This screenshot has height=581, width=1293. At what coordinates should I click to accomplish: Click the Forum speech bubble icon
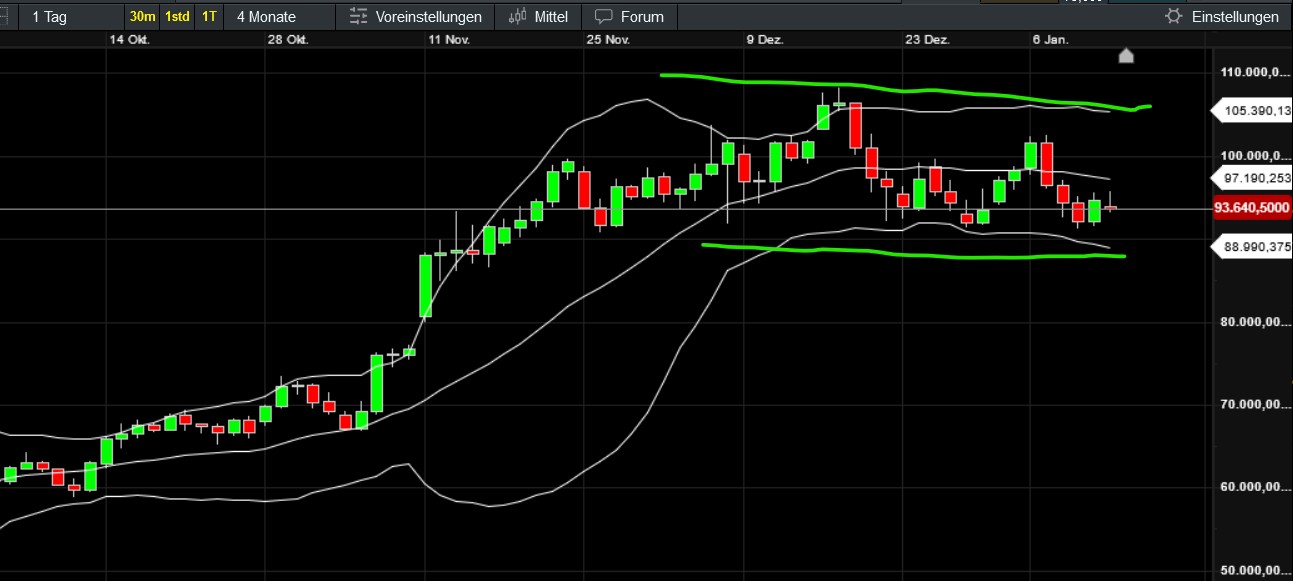603,17
